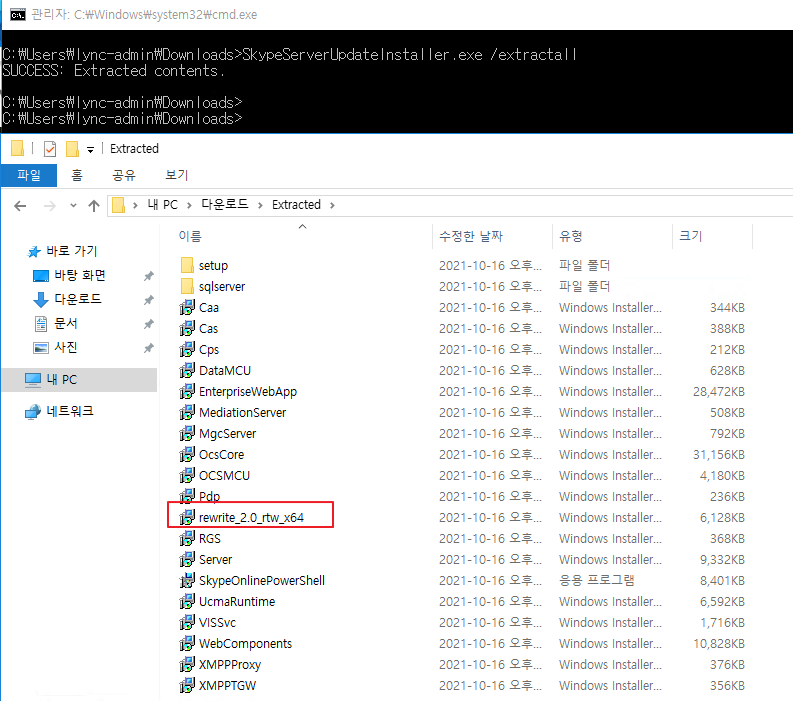Screen dimensions: 793x701
Task: Select the RGS installer icon
Action: (187, 538)
